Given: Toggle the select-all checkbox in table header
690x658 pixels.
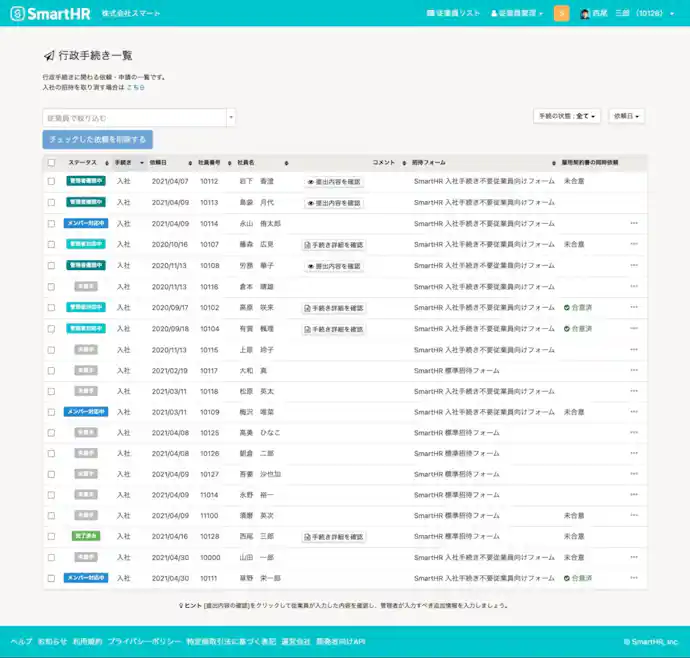Looking at the screenshot, I should click(52, 162).
